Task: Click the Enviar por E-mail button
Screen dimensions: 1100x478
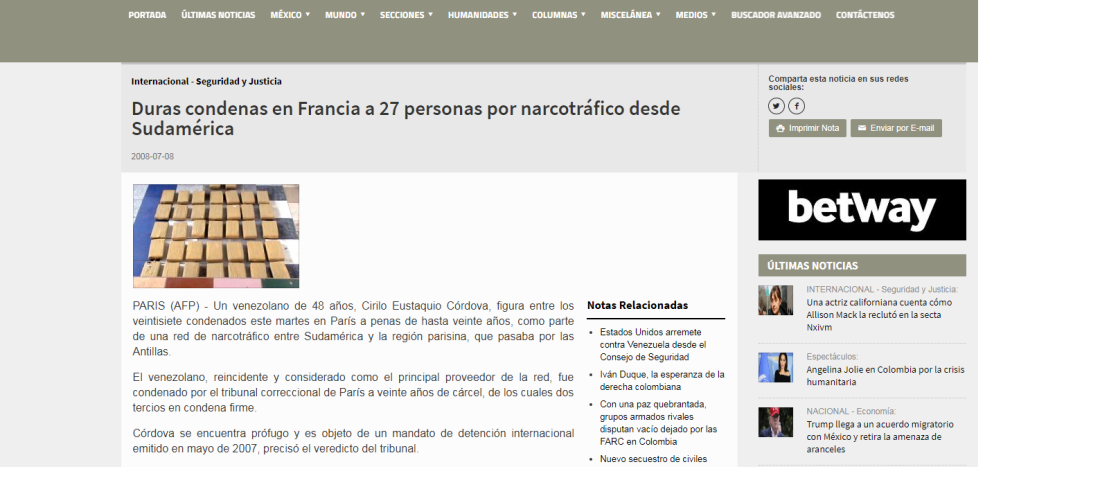Action: (x=896, y=129)
